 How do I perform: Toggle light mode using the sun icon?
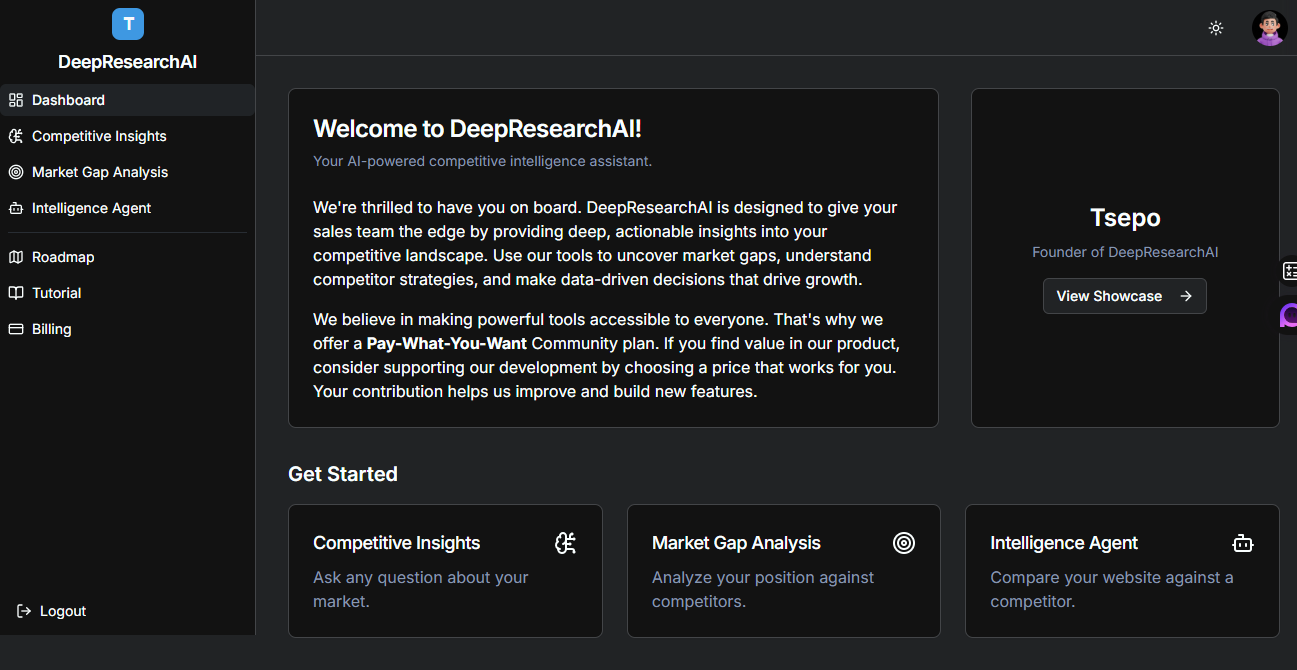(1216, 28)
